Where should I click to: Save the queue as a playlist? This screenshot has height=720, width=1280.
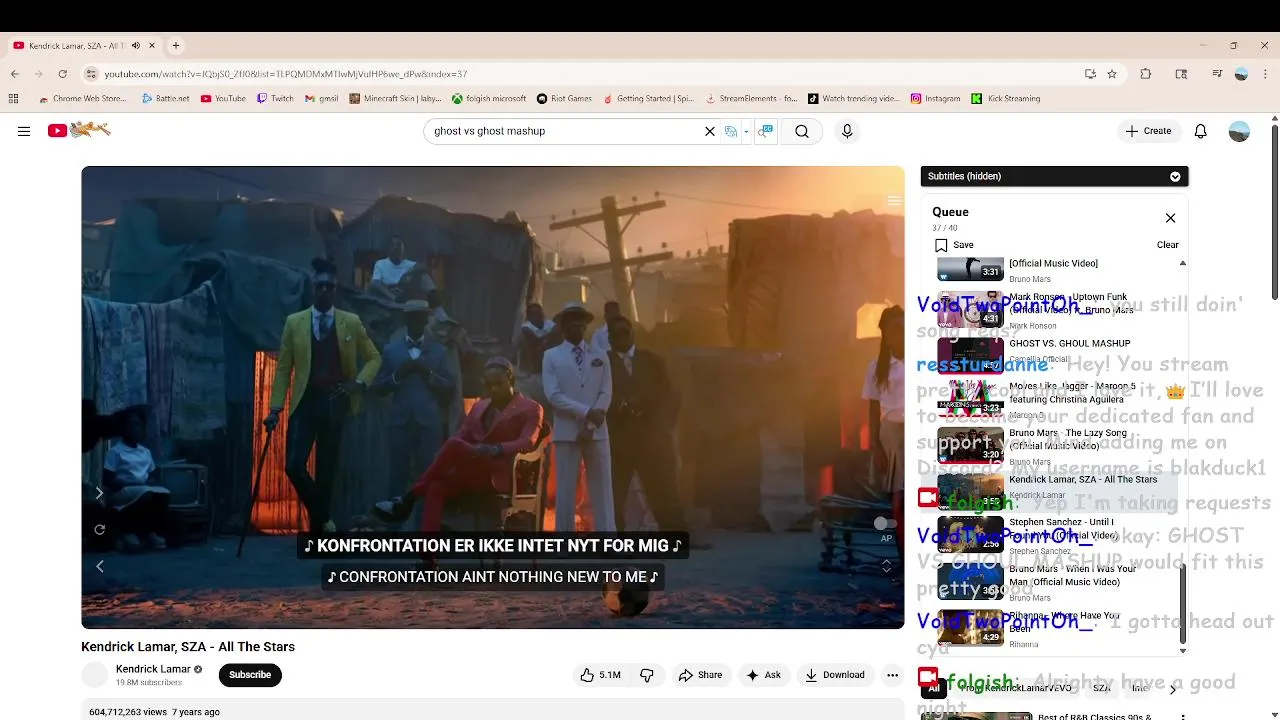(x=954, y=245)
